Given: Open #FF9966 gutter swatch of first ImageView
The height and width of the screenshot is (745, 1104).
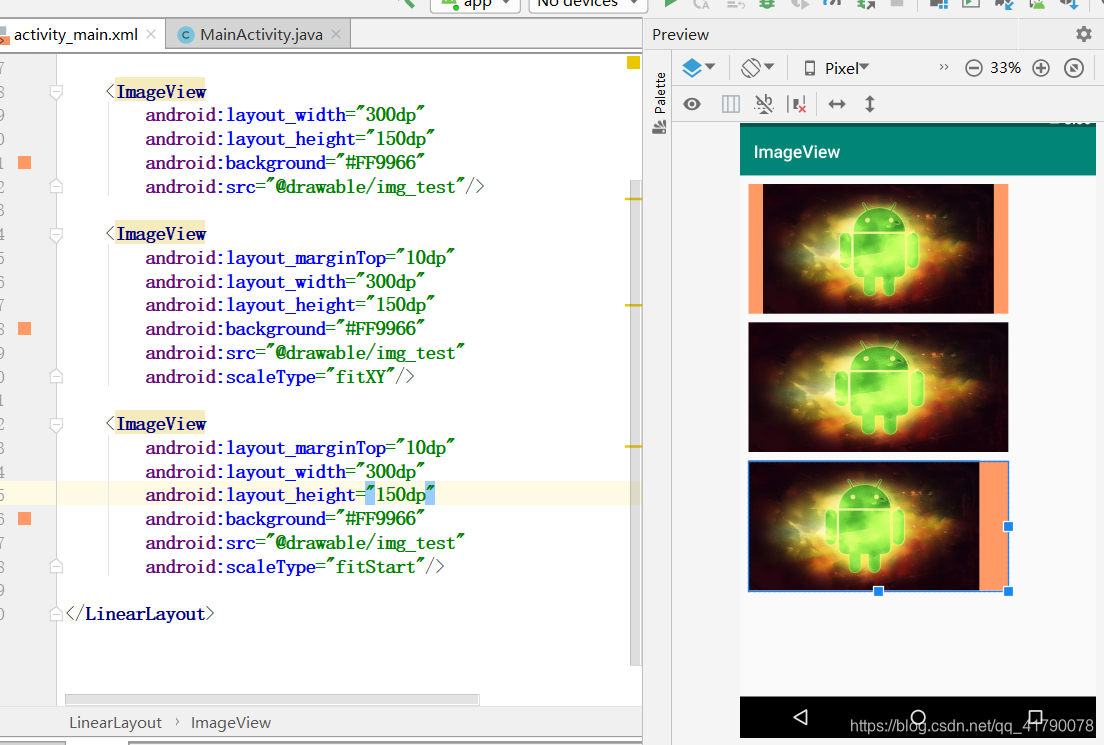Looking at the screenshot, I should (25, 163).
